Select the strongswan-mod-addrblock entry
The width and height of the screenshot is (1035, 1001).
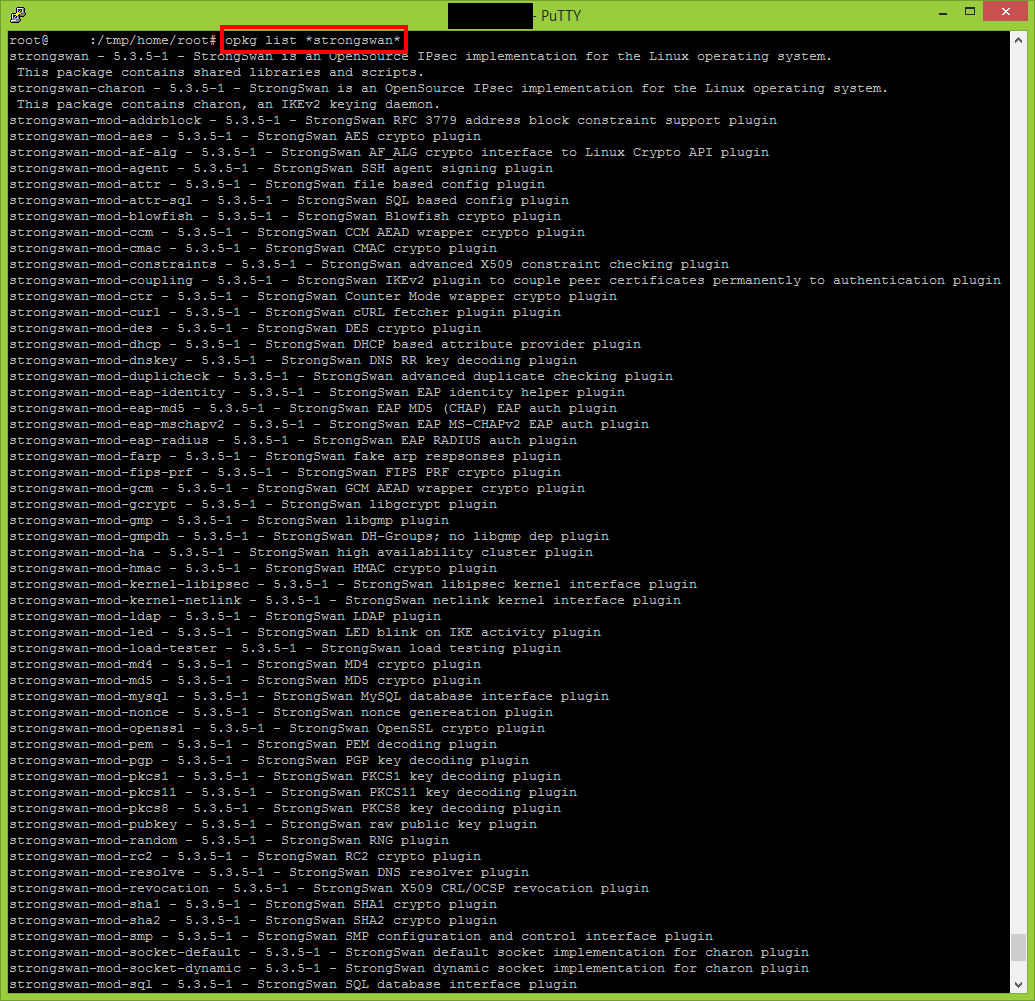(393, 120)
